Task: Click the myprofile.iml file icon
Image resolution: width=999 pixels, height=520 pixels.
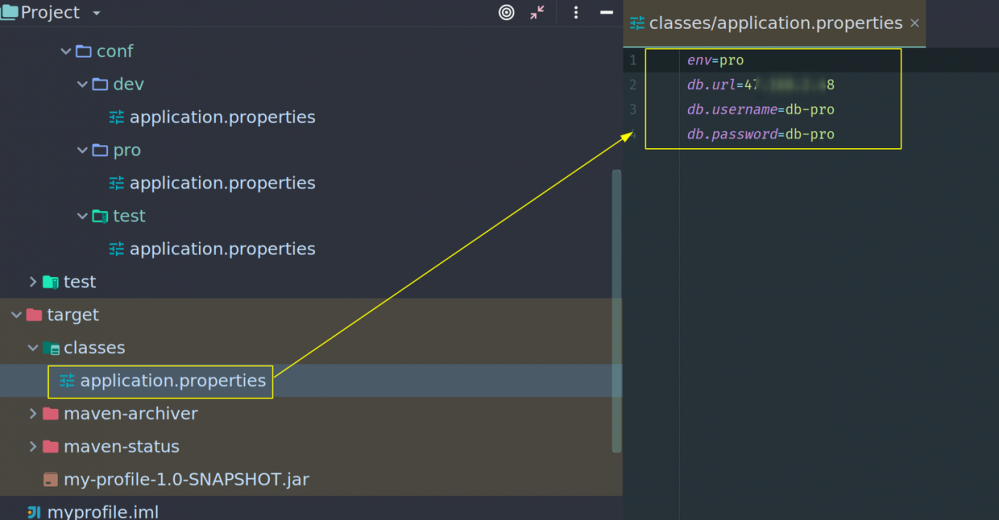Action: [33, 512]
